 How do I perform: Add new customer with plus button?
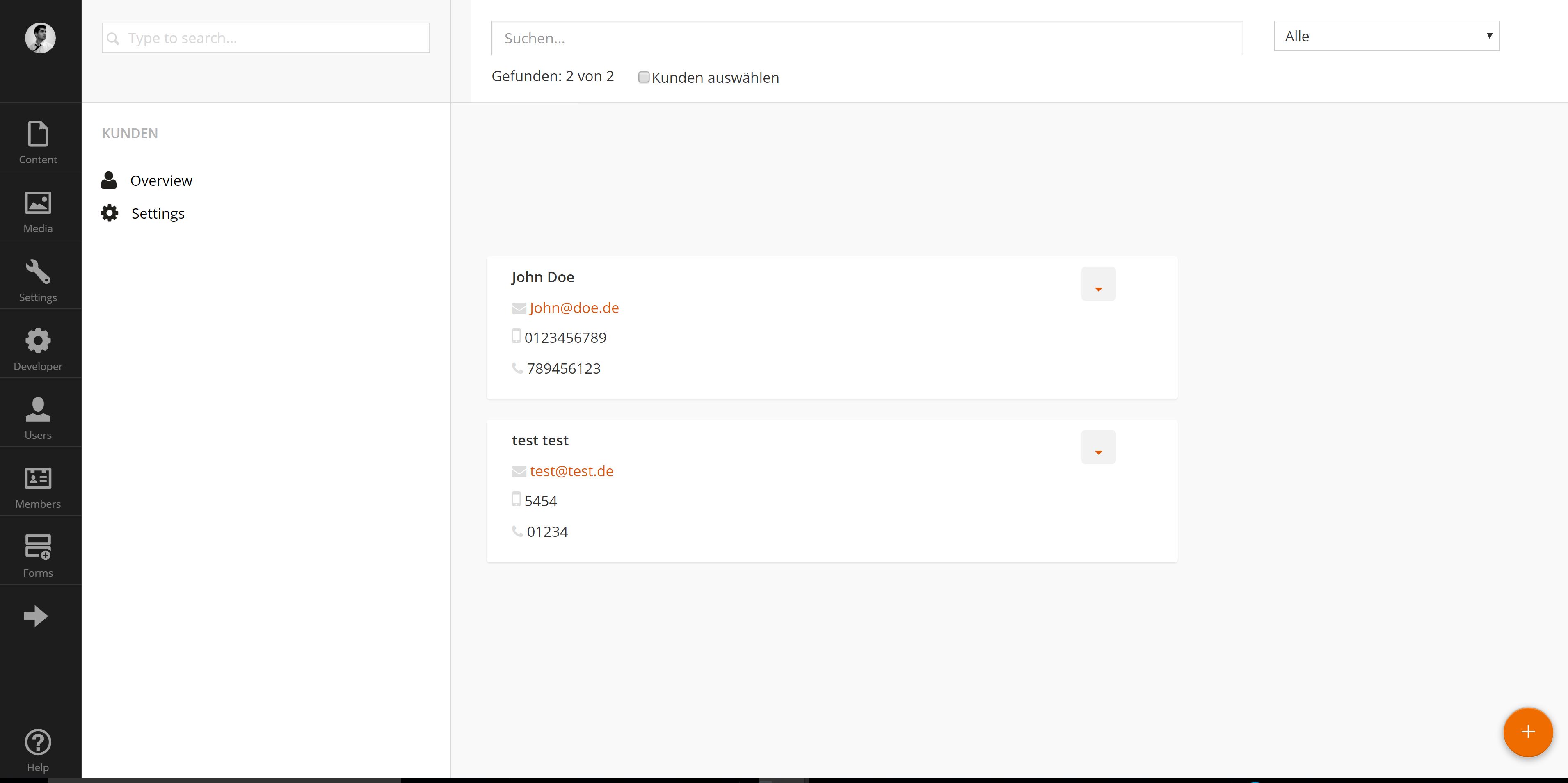click(1528, 731)
